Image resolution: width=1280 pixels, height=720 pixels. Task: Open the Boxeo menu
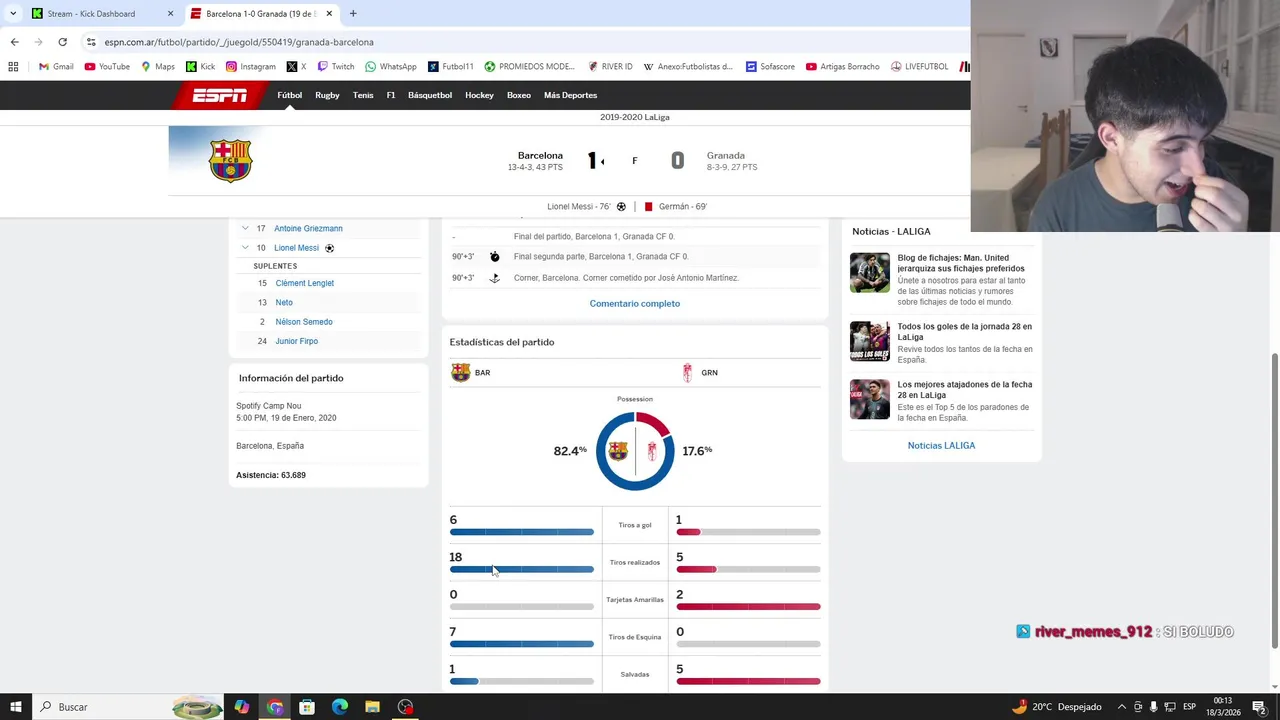pyautogui.click(x=519, y=95)
